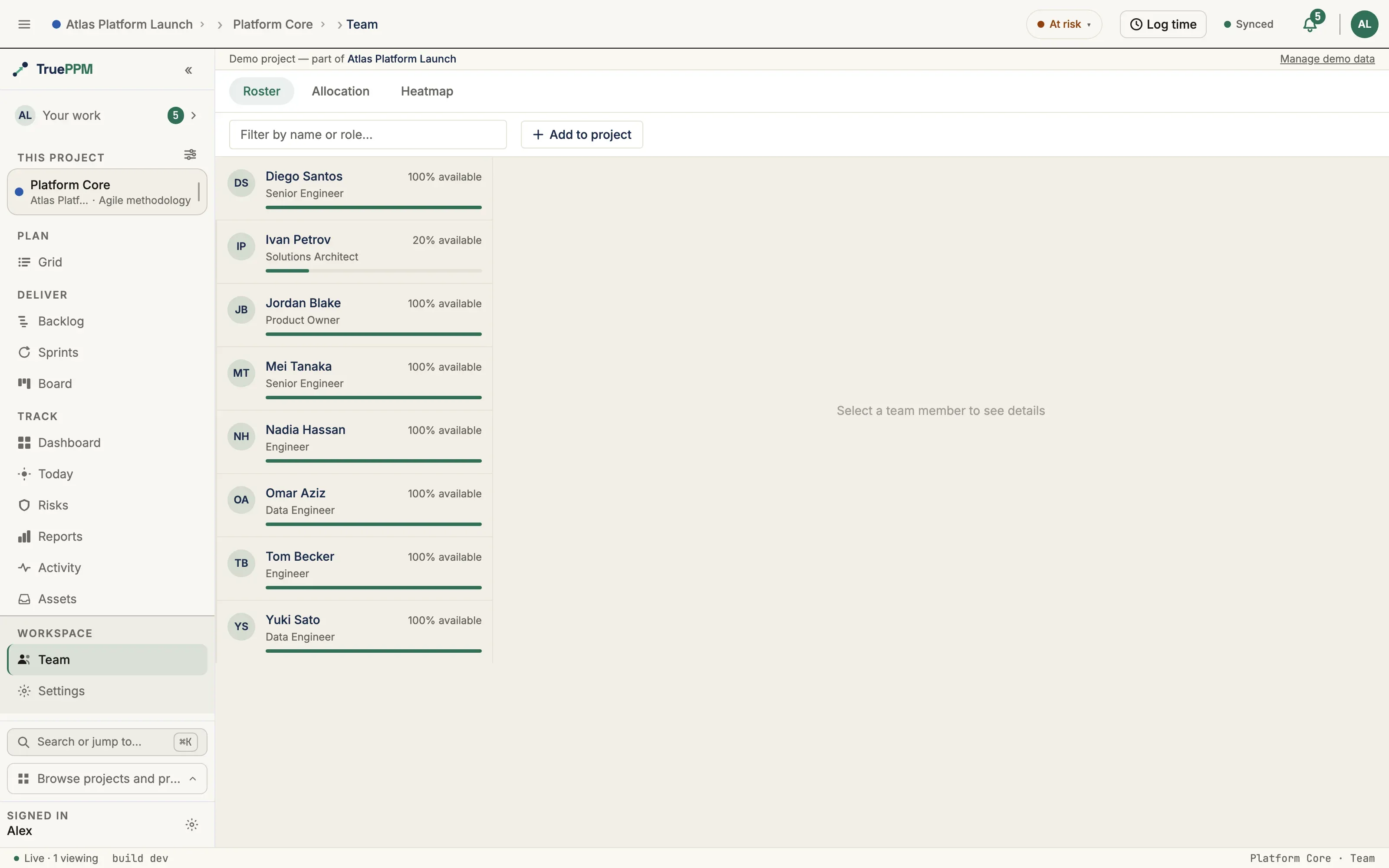This screenshot has width=1389, height=868.
Task: Click Jordan Blake Product Owner role text
Action: [303, 320]
